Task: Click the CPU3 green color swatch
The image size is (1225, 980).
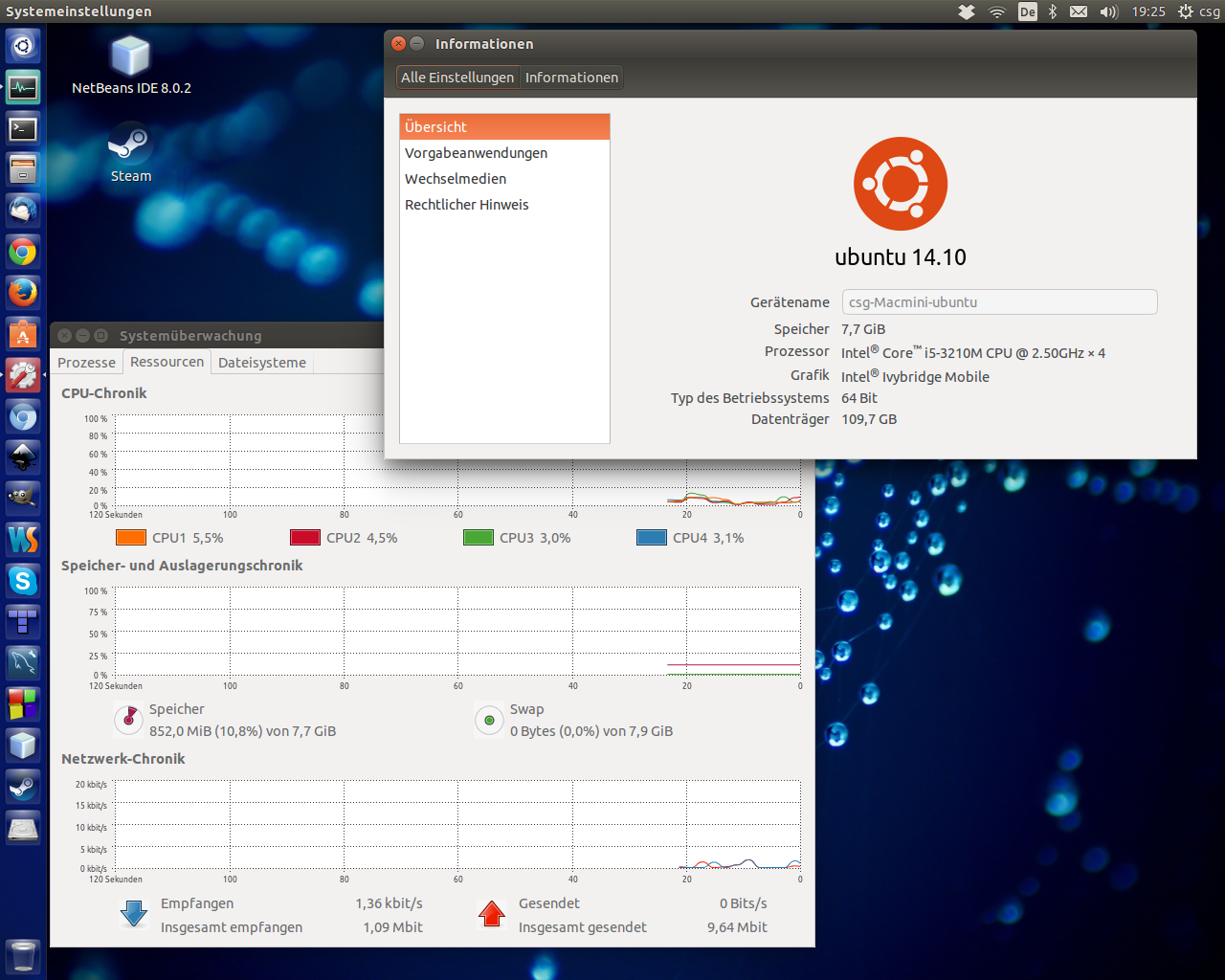Action: 479,538
